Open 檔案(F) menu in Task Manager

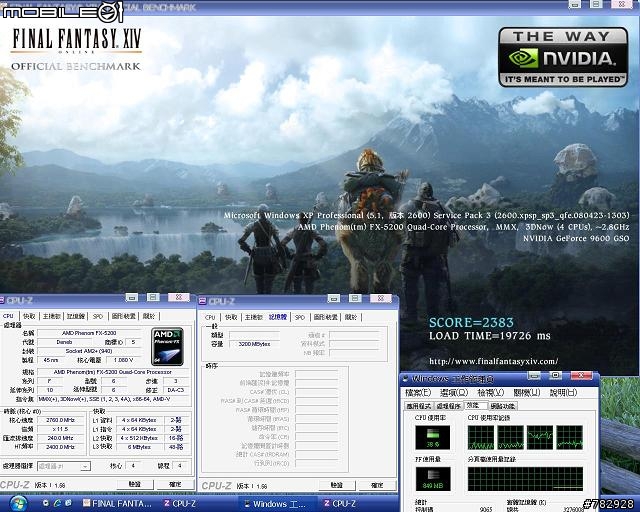418,393
